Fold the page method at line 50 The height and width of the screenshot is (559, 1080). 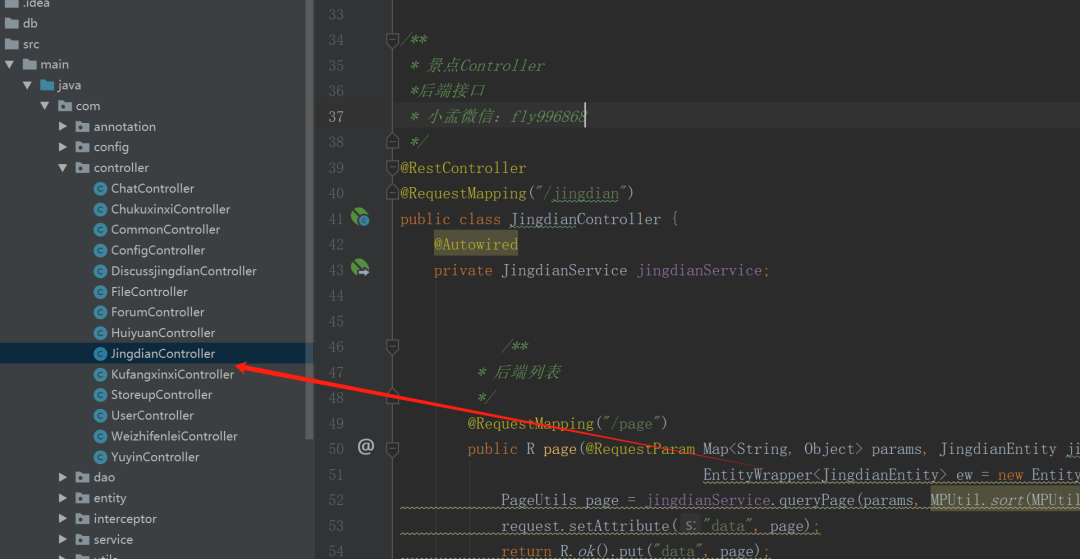[393, 449]
